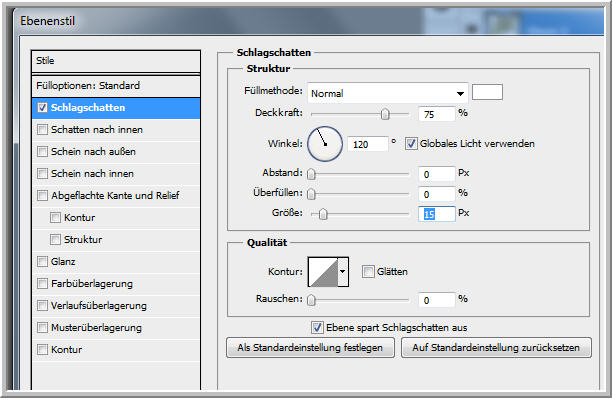Click the Größe pixel value field
This screenshot has height=398, width=612.
437,214
